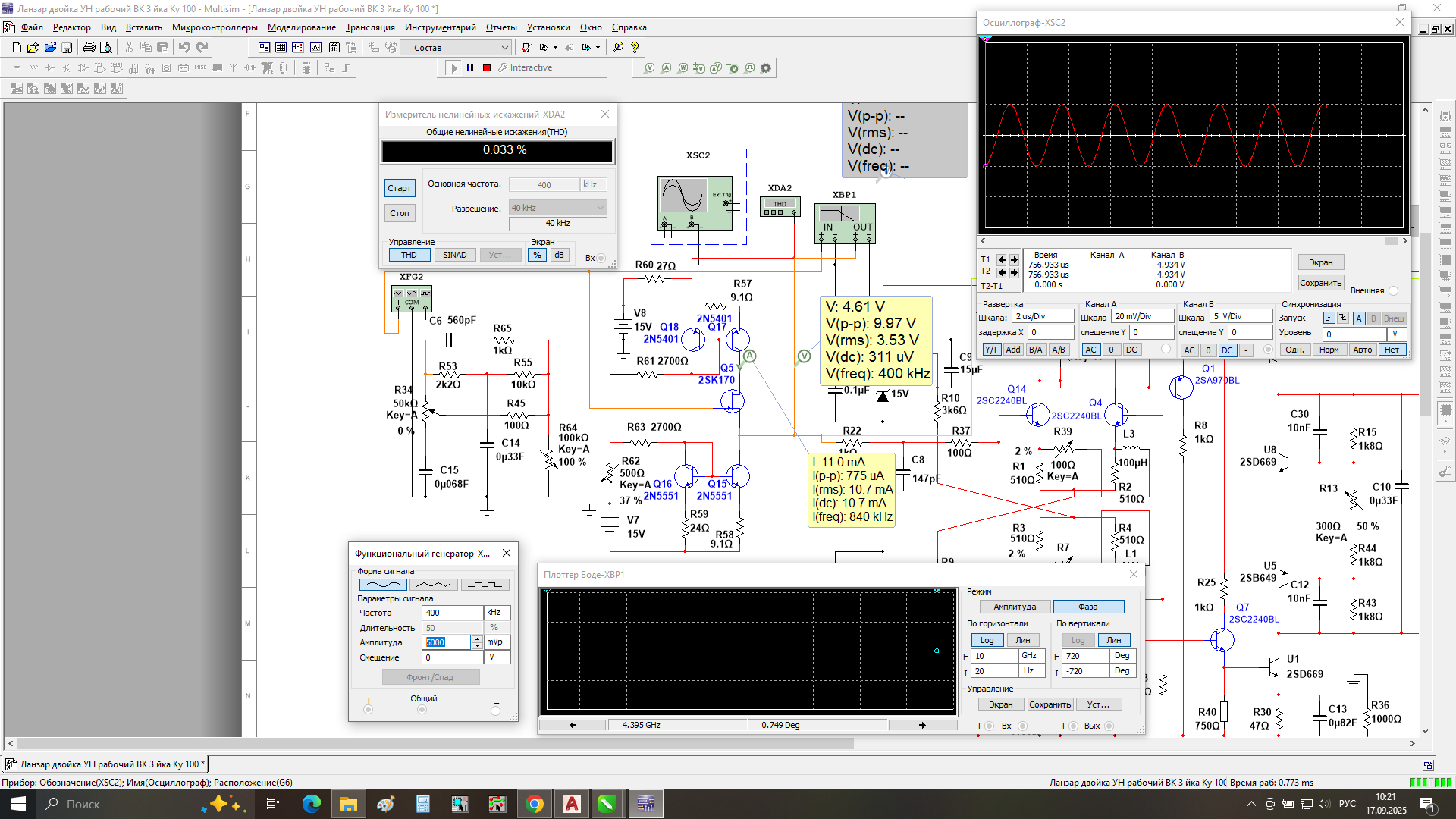Viewport: 1456px width, 819px height.
Task: Open the Моделирование menu
Action: 301,27
